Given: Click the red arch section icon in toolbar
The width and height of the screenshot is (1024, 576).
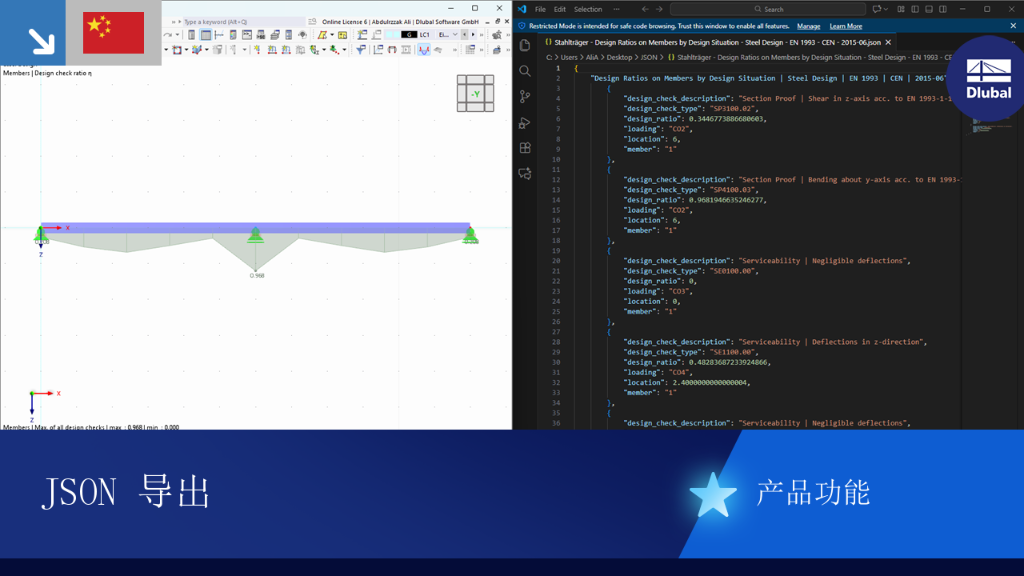Looking at the screenshot, I should pyautogui.click(x=392, y=50).
